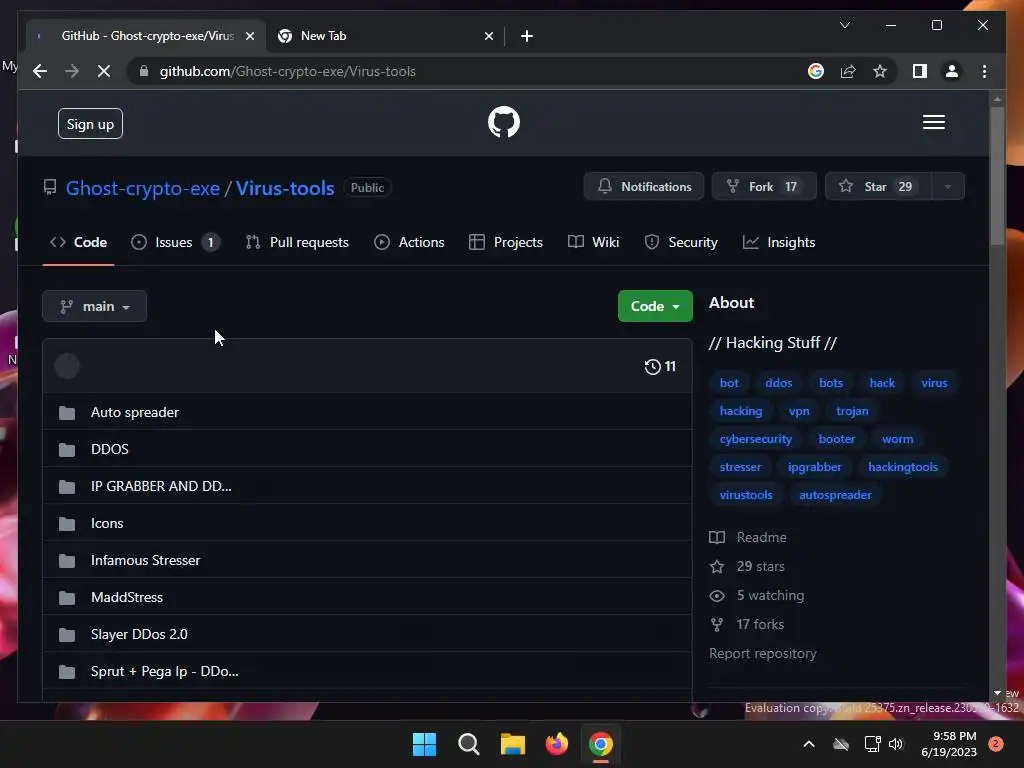Open the IP GRABBER AND DD... folder
Viewport: 1024px width, 768px height.
pos(161,487)
